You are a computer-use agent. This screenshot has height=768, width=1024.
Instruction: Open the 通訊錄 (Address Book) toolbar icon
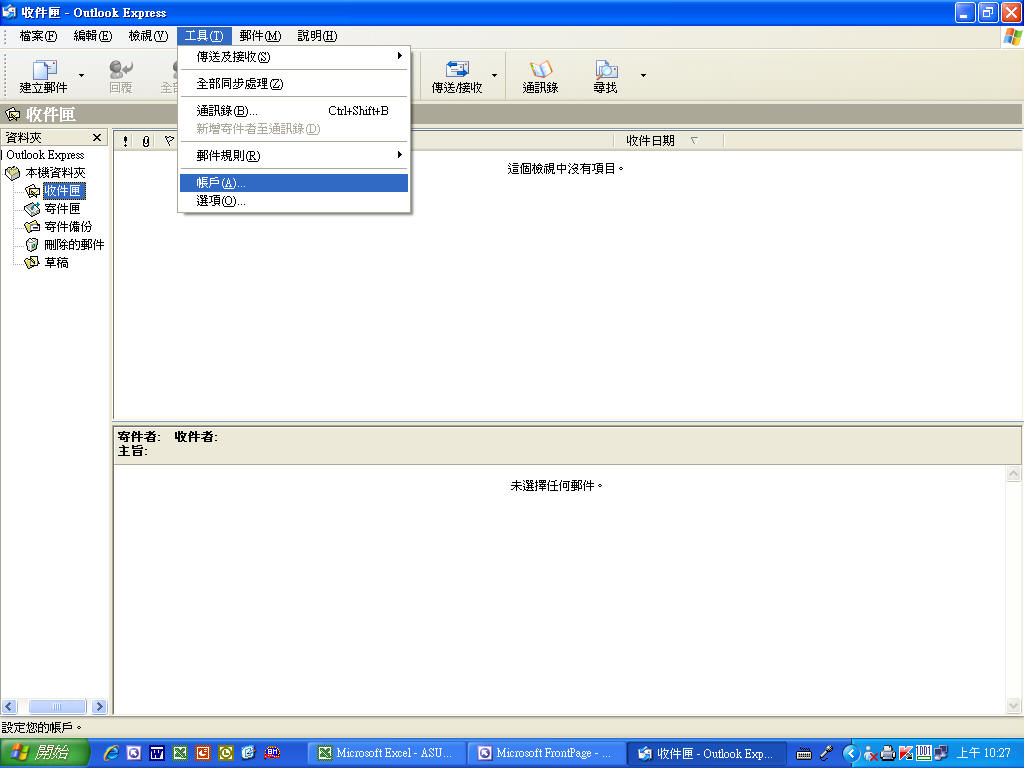click(x=540, y=76)
